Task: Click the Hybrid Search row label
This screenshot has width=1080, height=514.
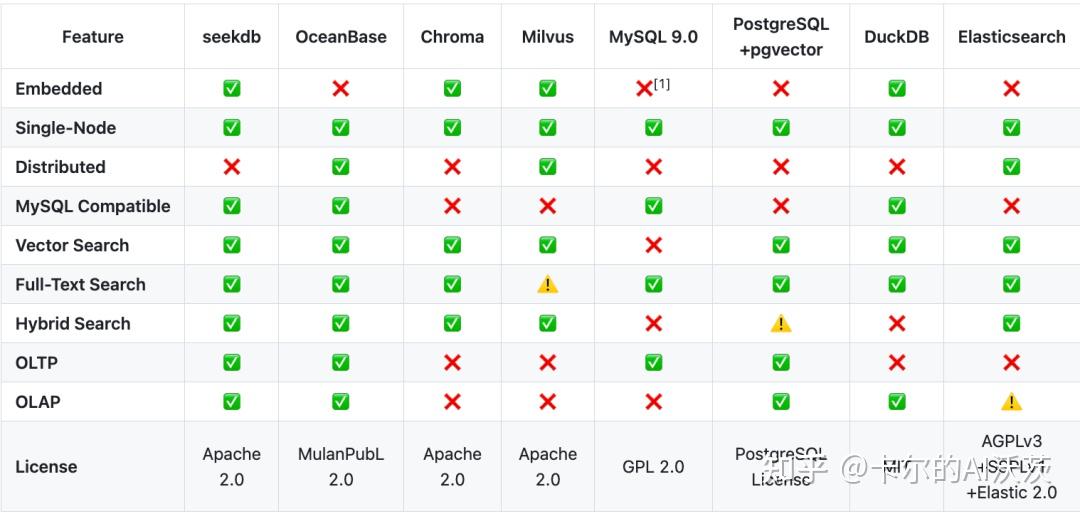Action: click(x=73, y=324)
